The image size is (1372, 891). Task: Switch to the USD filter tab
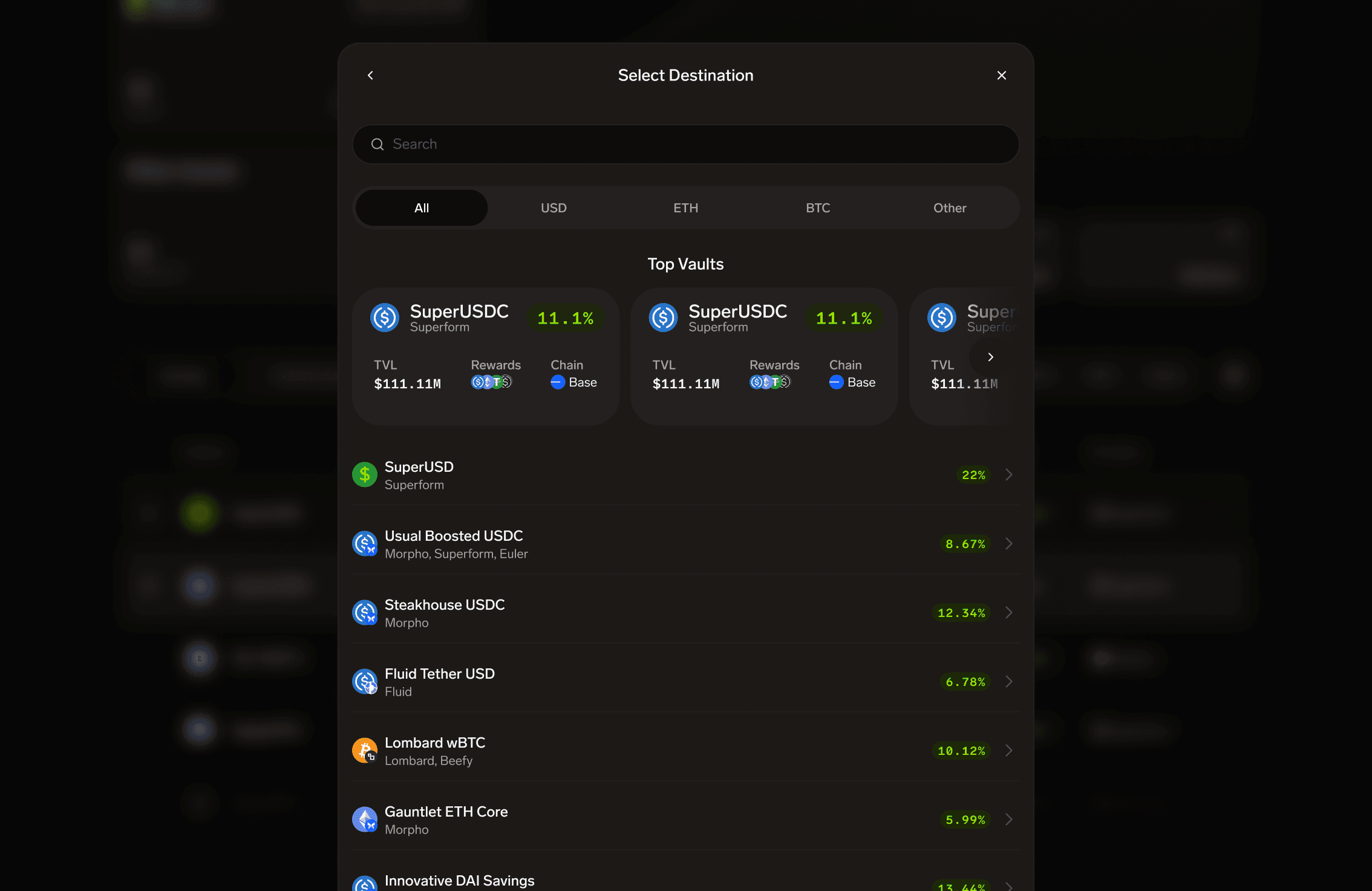(554, 208)
